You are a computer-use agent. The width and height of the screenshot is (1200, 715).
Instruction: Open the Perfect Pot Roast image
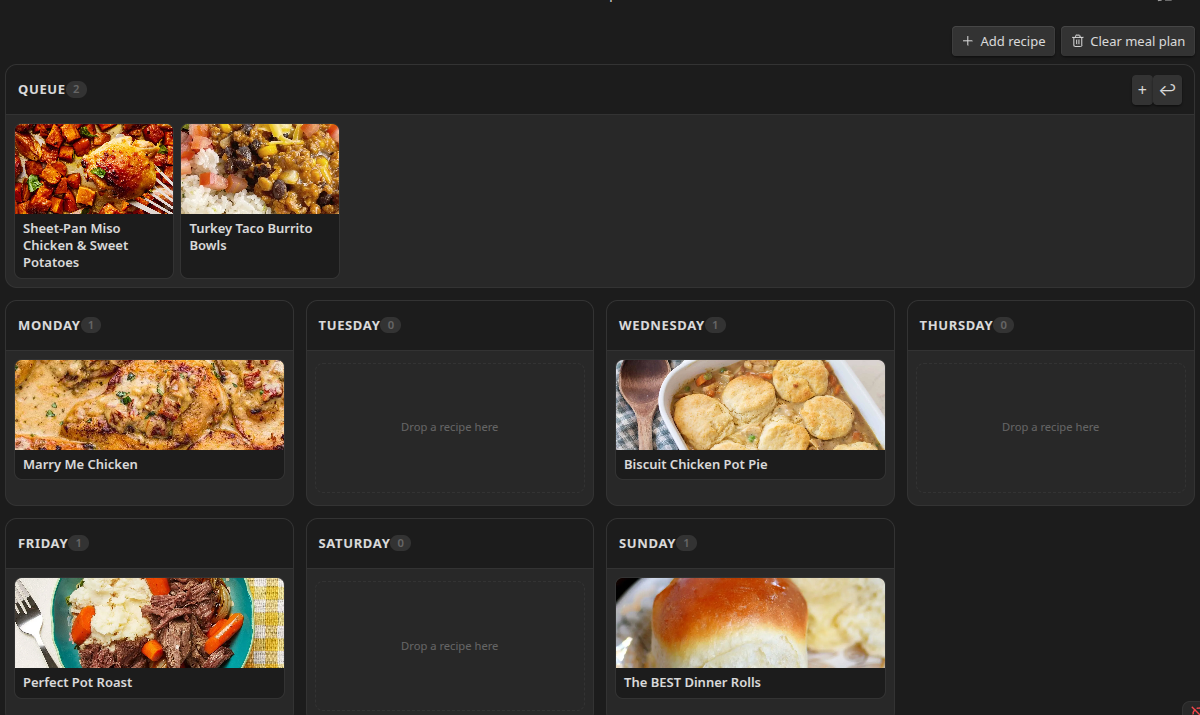150,623
